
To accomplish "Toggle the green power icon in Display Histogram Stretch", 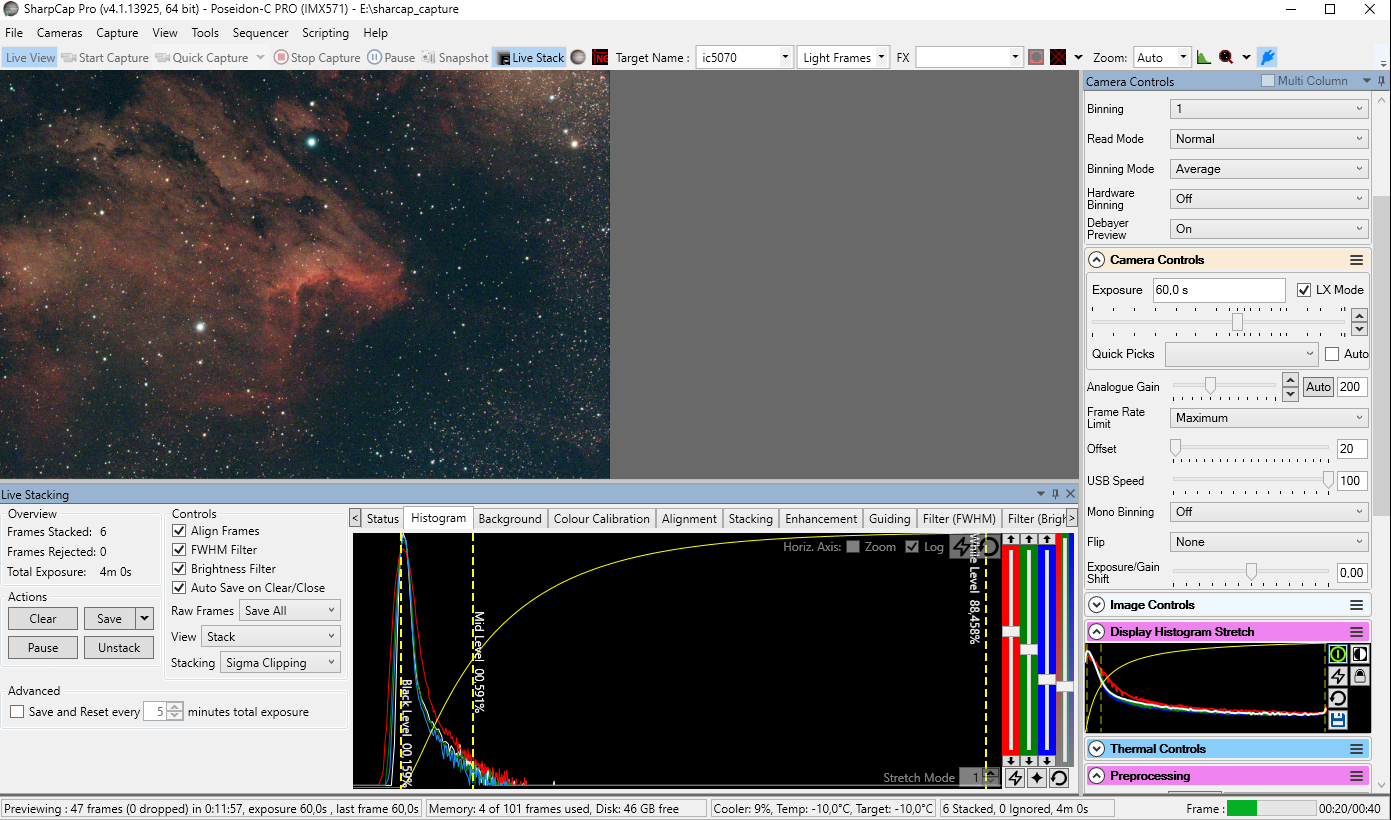I will [1338, 655].
